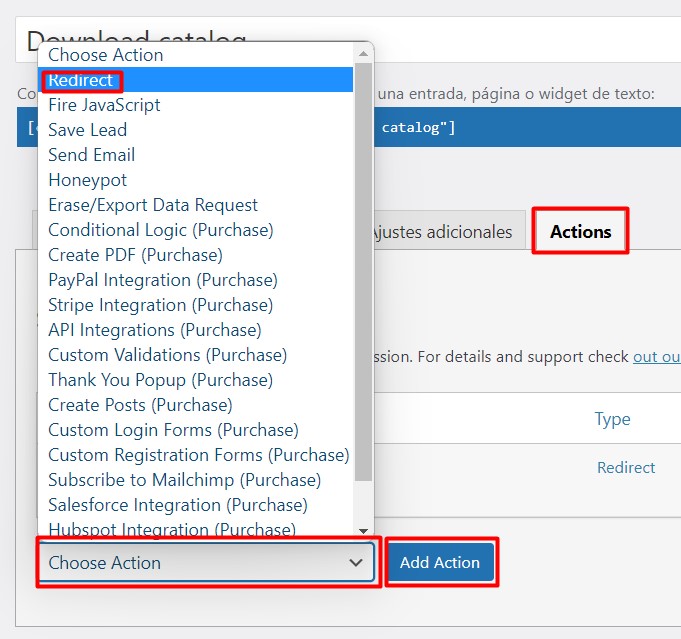
Task: Open the Actions tab
Action: click(x=580, y=232)
